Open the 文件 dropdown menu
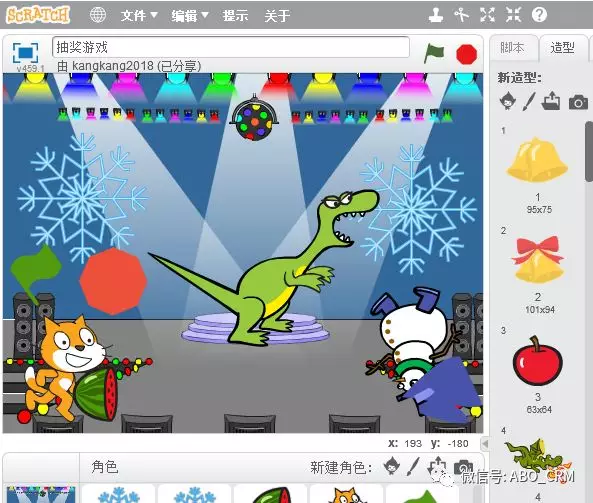Viewport: 593px width, 503px height. coord(139,16)
